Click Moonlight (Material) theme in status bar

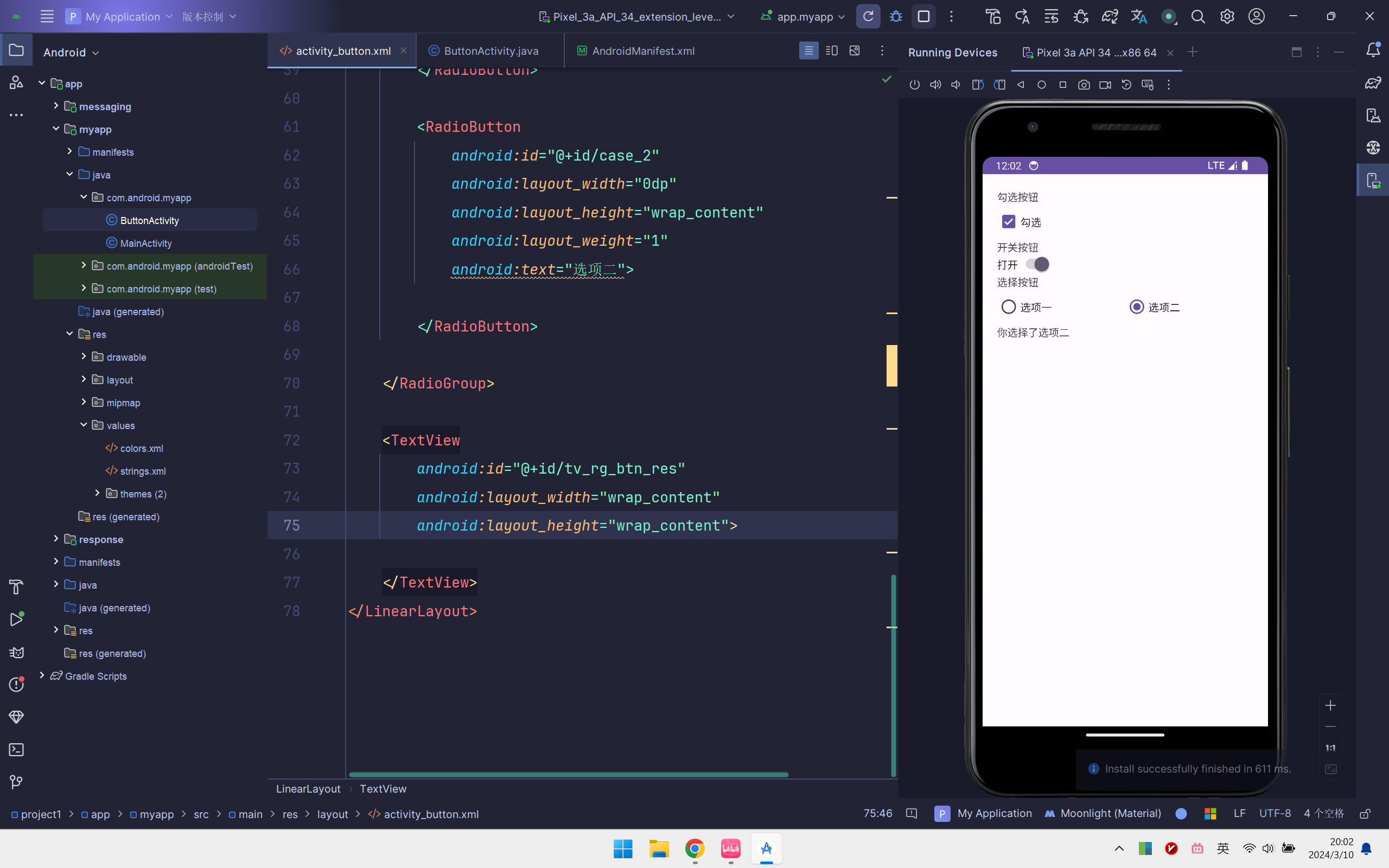(1103, 813)
